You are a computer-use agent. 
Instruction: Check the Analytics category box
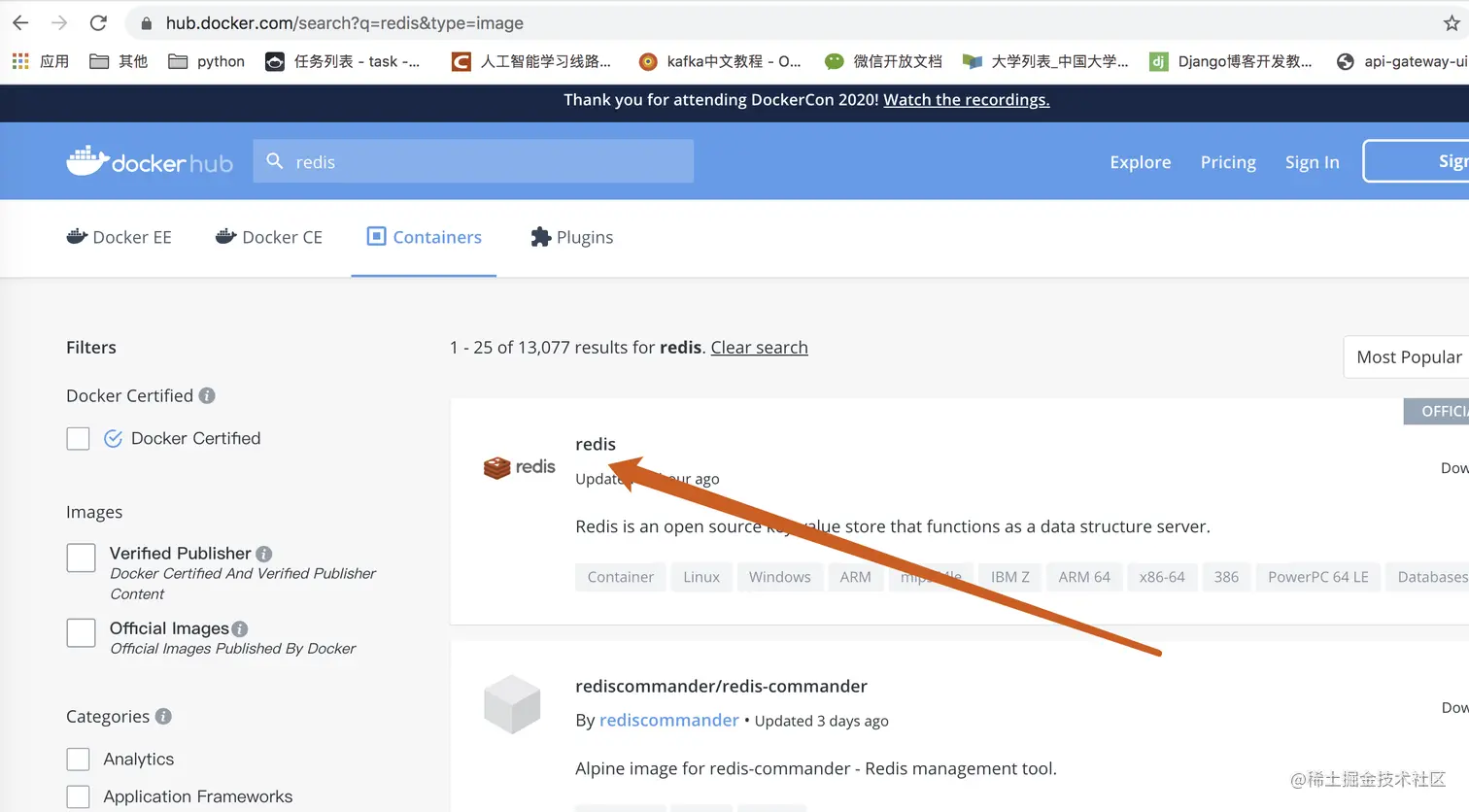click(78, 759)
